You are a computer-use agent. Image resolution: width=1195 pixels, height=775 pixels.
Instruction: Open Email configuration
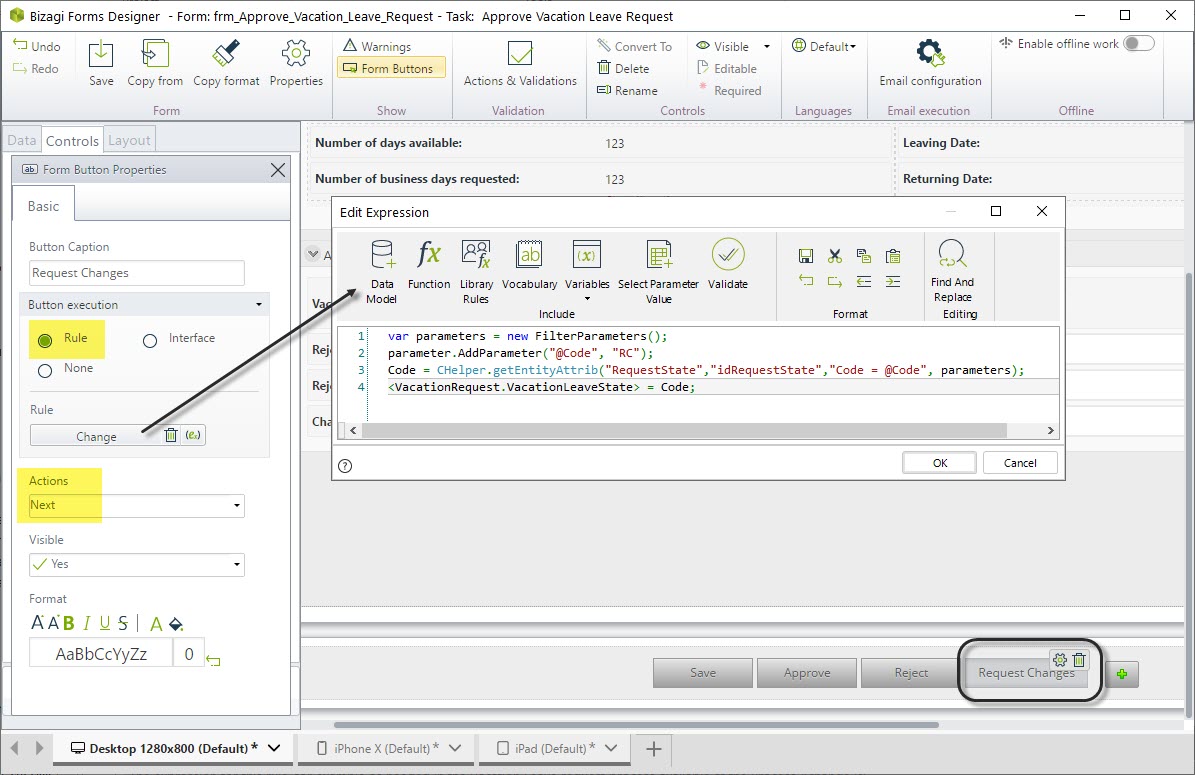[930, 64]
